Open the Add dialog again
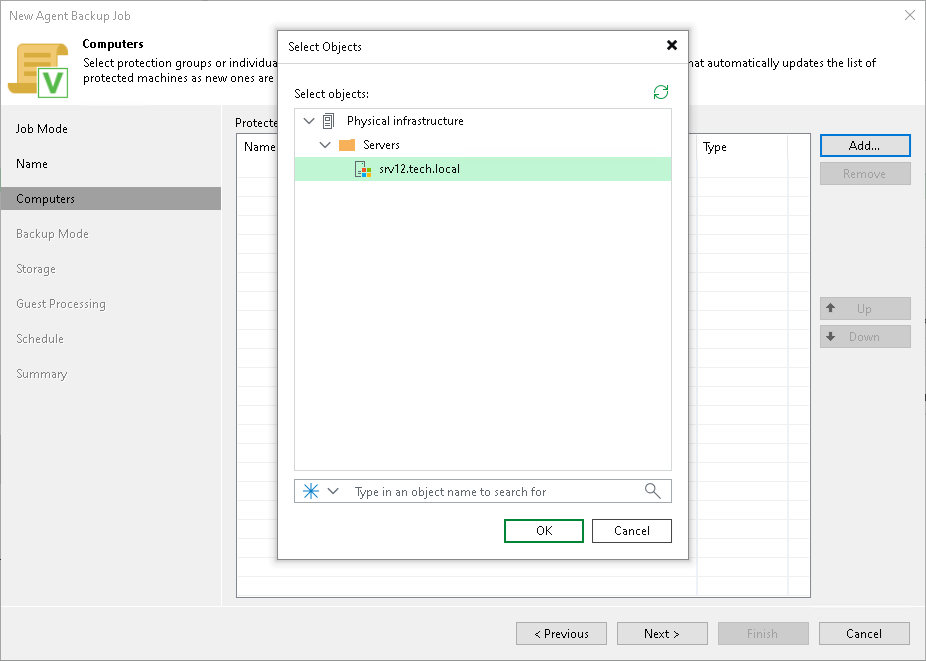Screen dimensions: 926x661 point(864,145)
